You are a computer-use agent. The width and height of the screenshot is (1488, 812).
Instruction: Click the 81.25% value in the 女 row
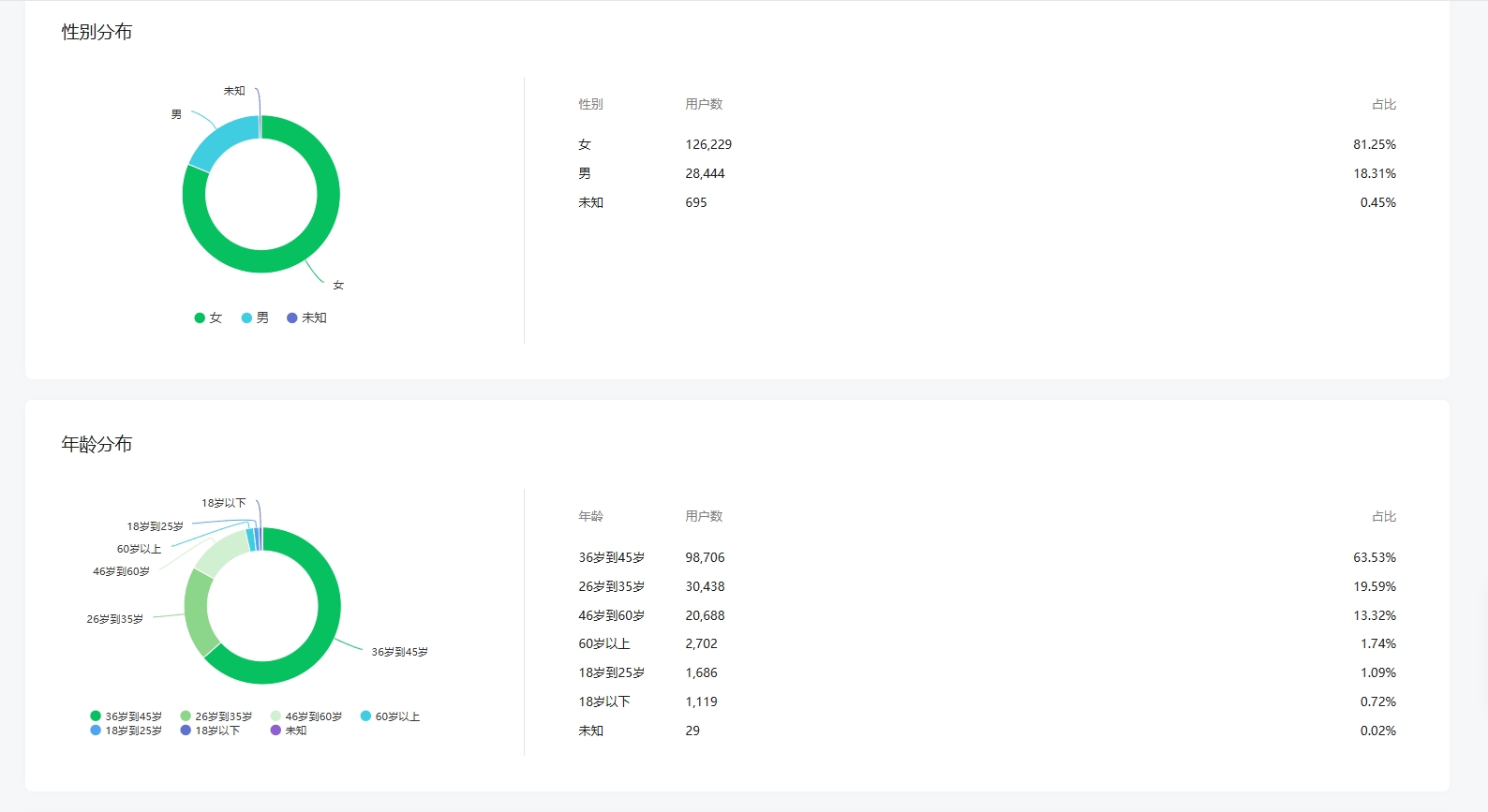(1374, 145)
